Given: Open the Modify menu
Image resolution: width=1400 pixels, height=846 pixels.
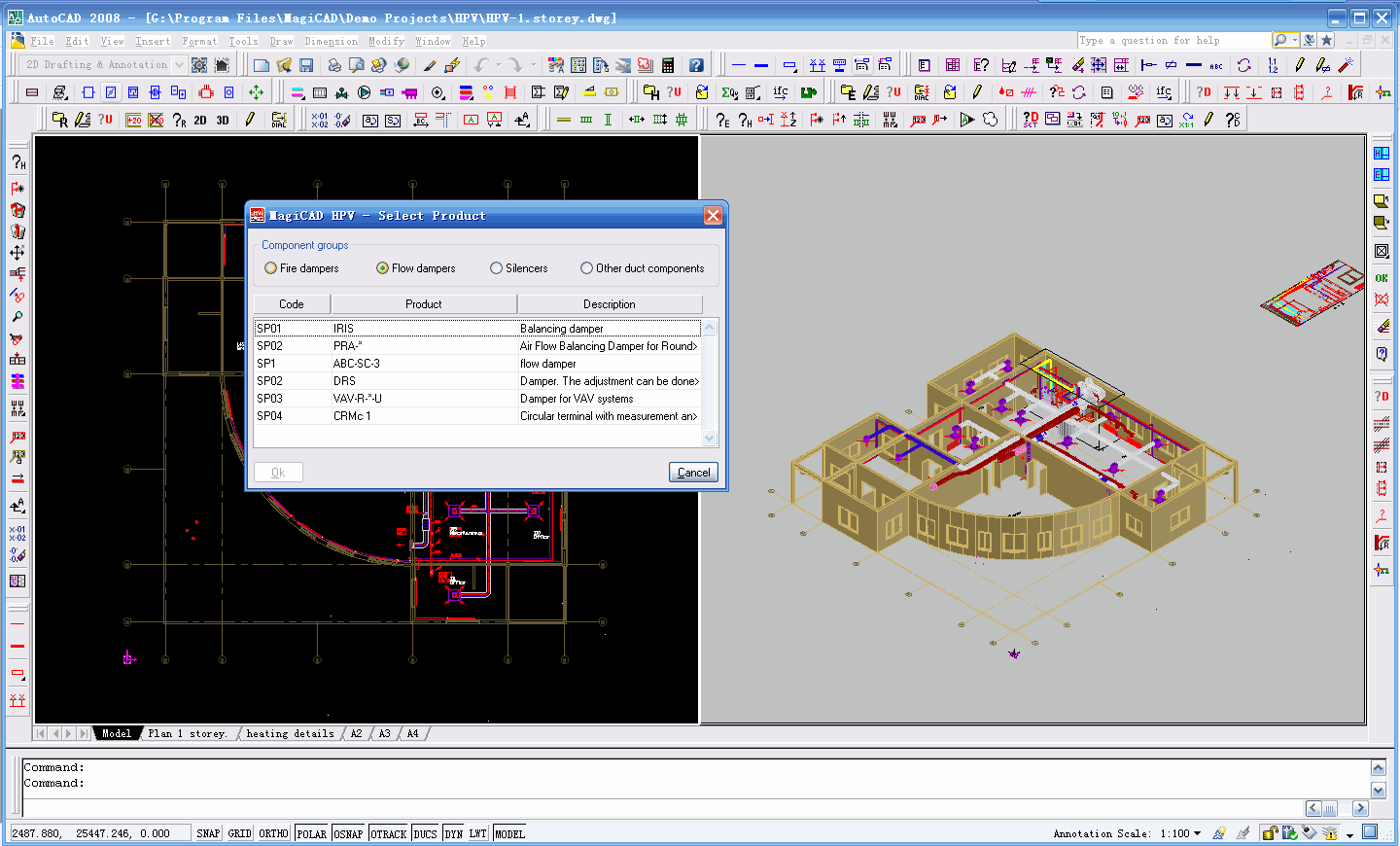Looking at the screenshot, I should tap(386, 41).
